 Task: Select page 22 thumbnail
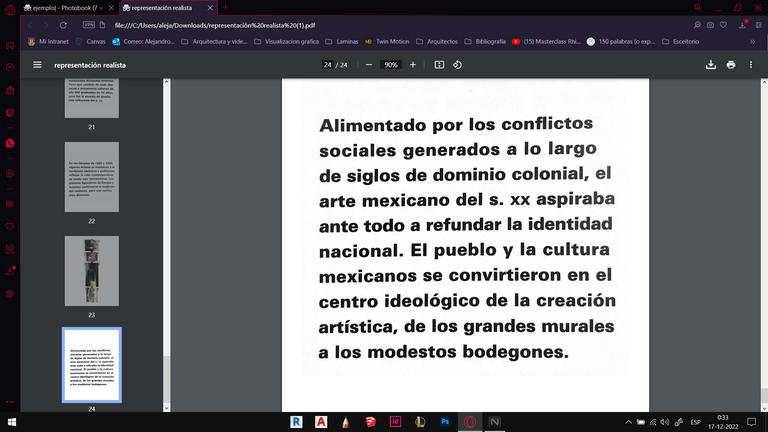point(92,177)
